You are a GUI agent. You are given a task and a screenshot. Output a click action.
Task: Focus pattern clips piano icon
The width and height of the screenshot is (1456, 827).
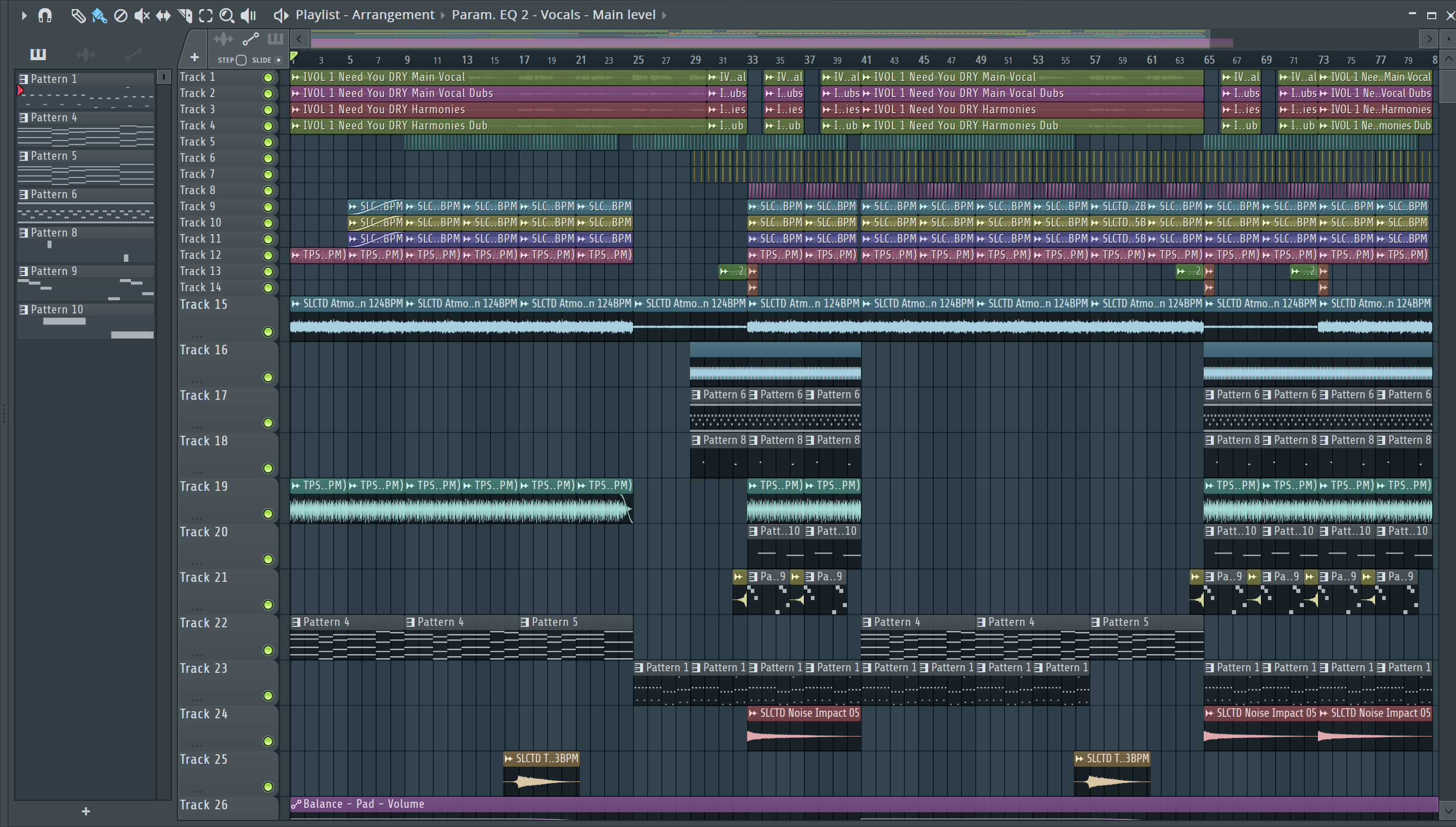tap(276, 38)
